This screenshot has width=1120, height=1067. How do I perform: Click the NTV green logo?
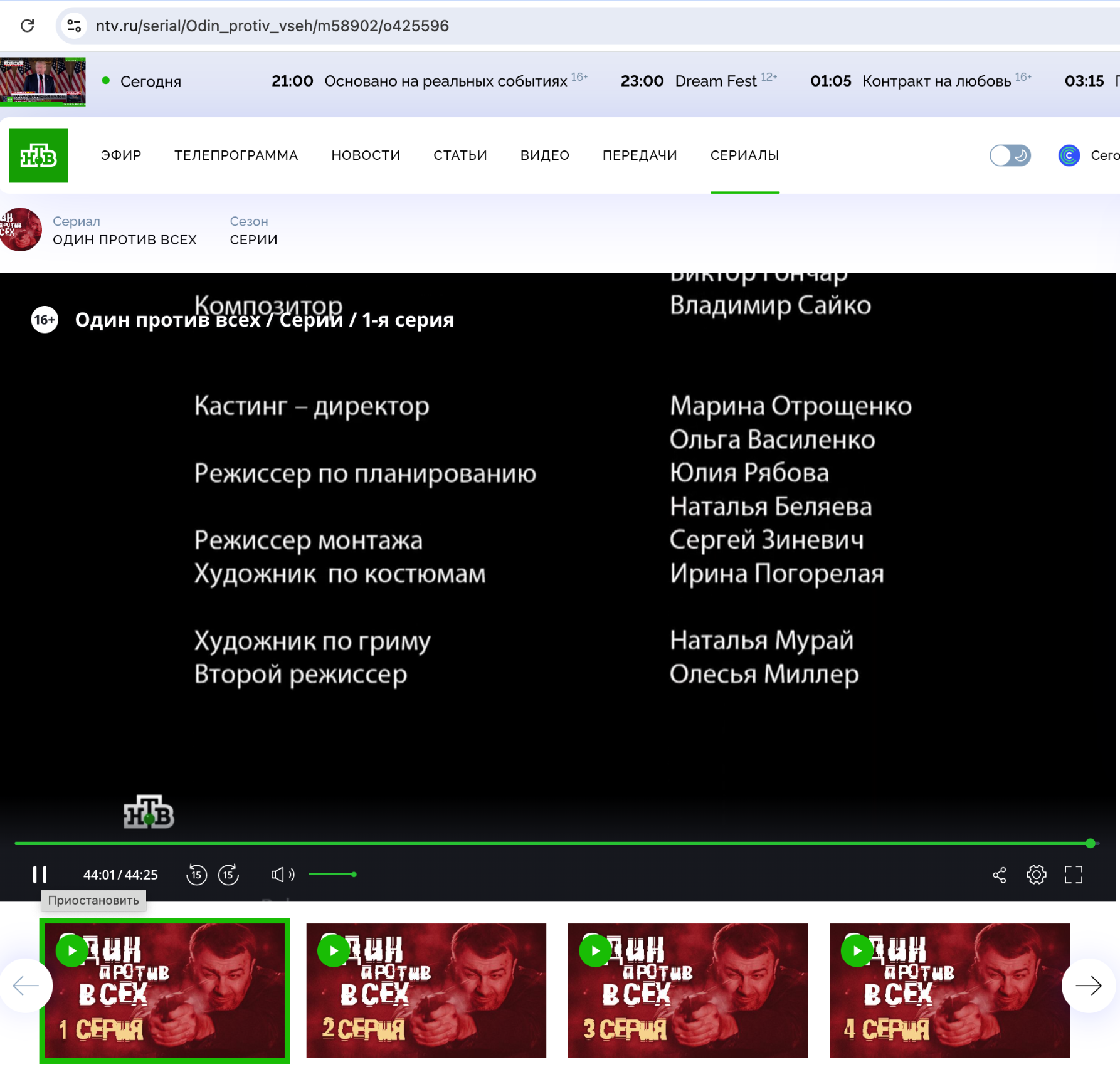pyautogui.click(x=39, y=155)
